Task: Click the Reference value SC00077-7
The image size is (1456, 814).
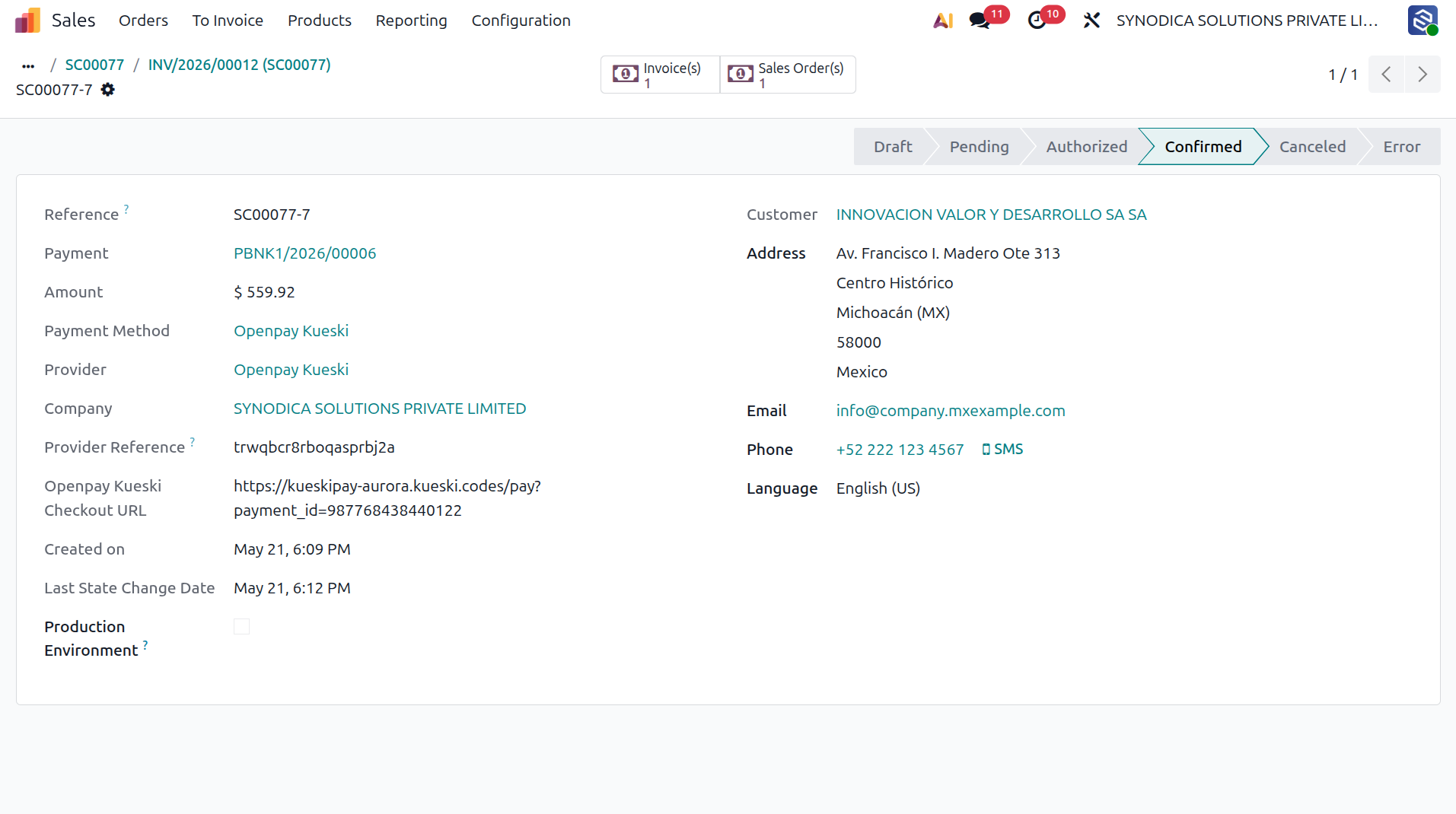Action: (x=272, y=215)
